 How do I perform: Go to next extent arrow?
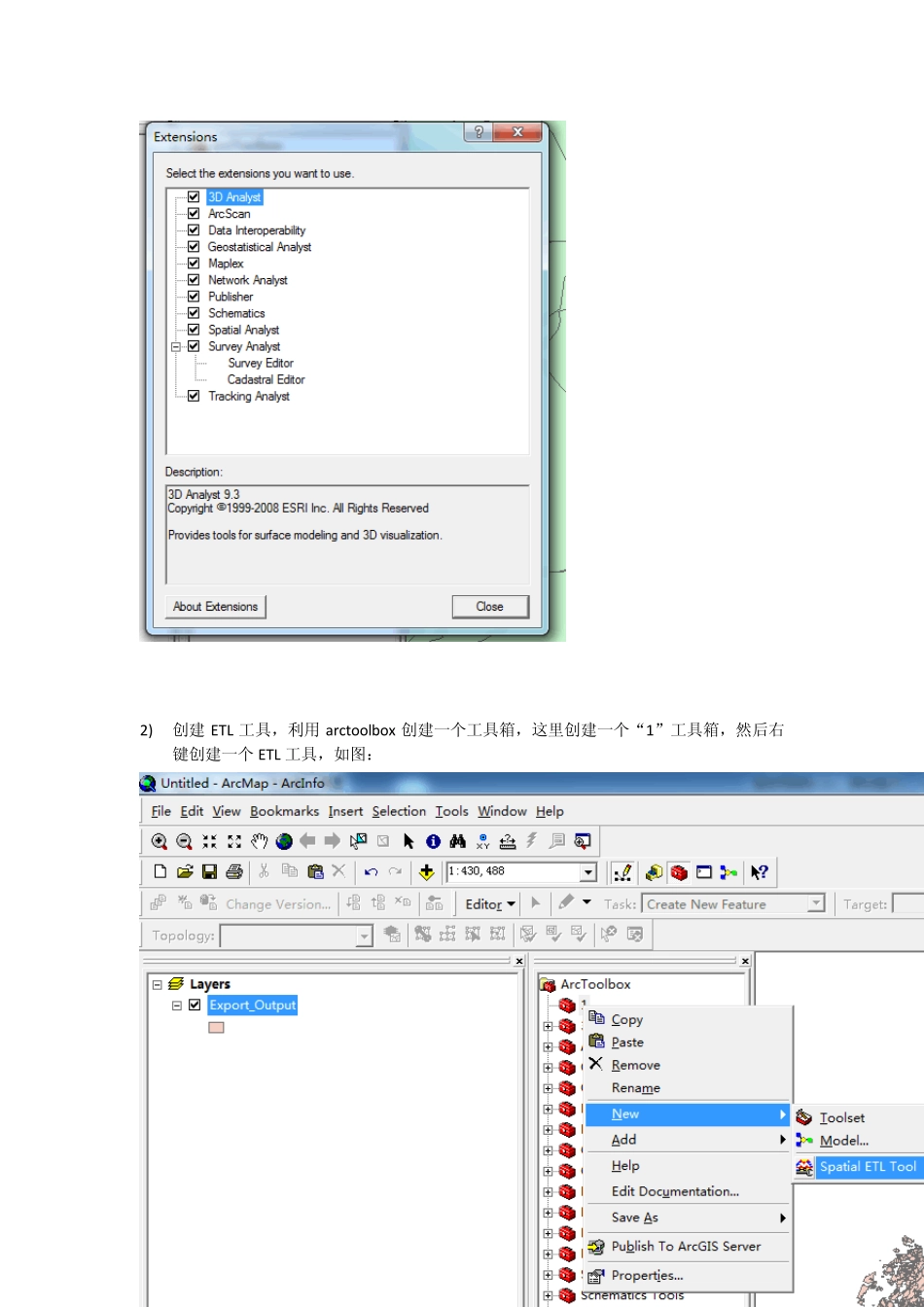(x=333, y=841)
